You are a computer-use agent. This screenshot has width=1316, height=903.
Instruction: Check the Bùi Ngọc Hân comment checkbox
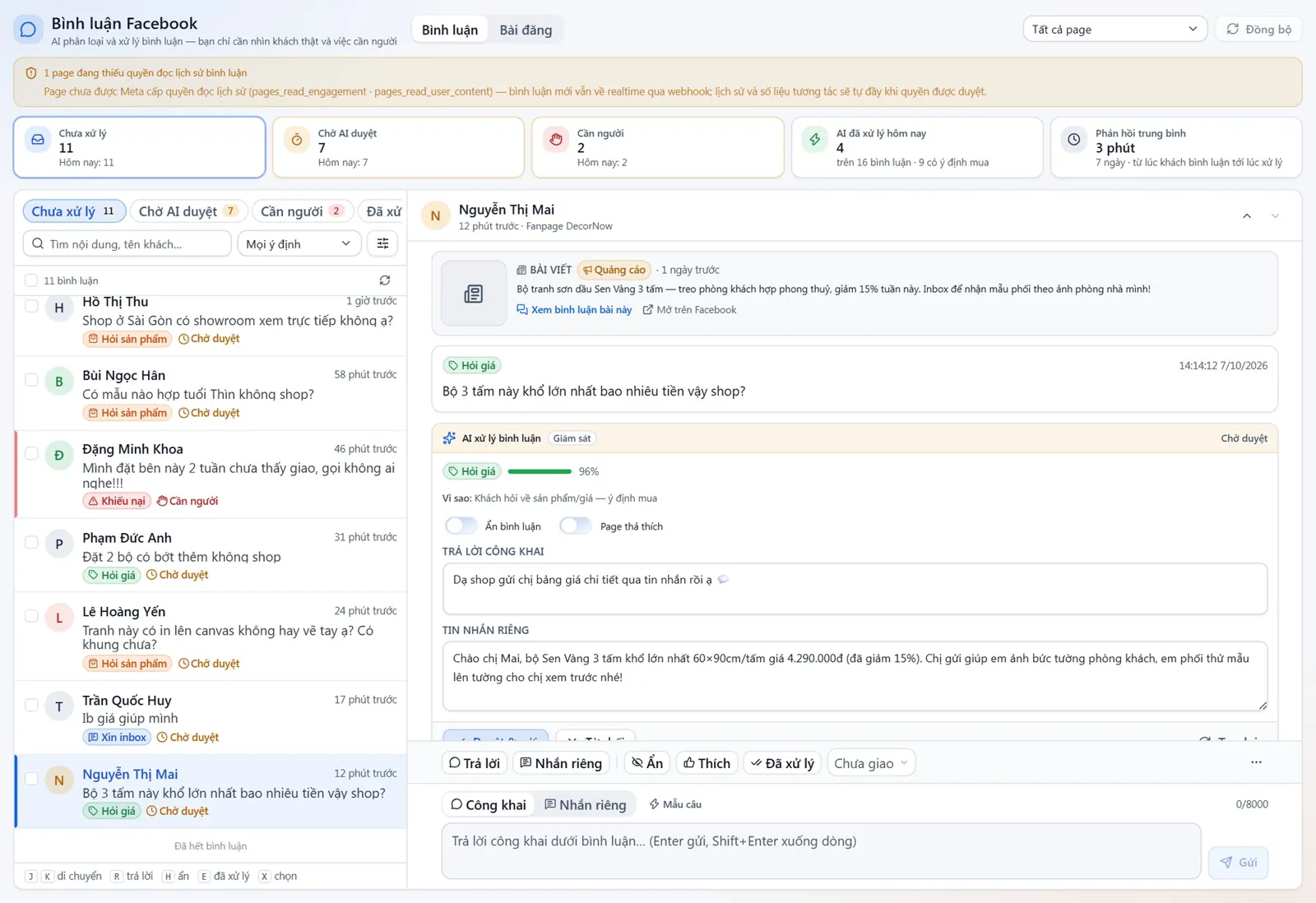point(31,380)
